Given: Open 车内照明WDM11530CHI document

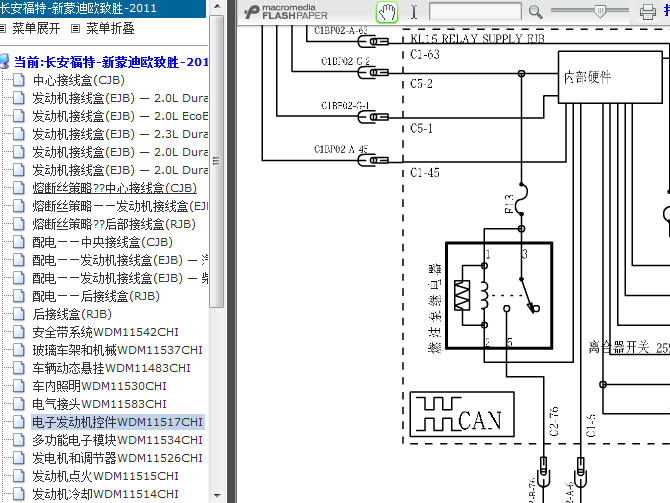Looking at the screenshot, I should [100, 386].
